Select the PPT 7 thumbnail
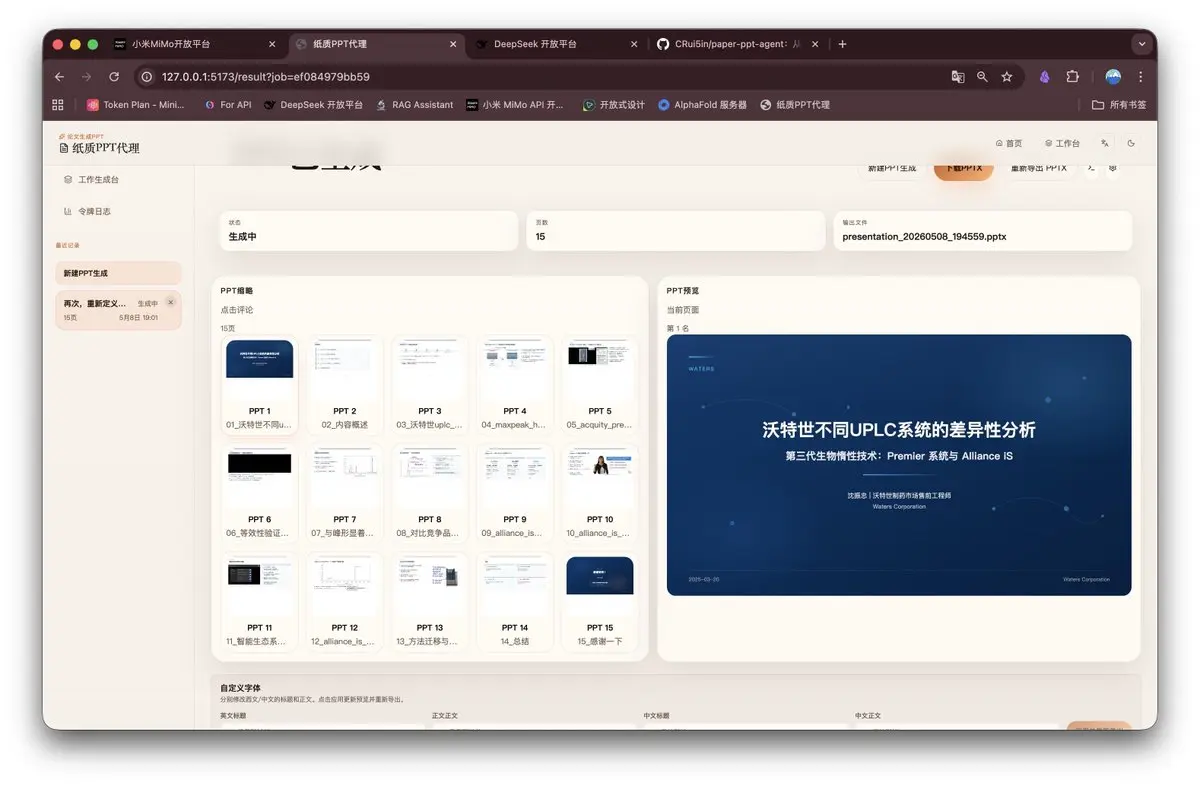Screen dimensions: 1200x786 tap(345, 496)
